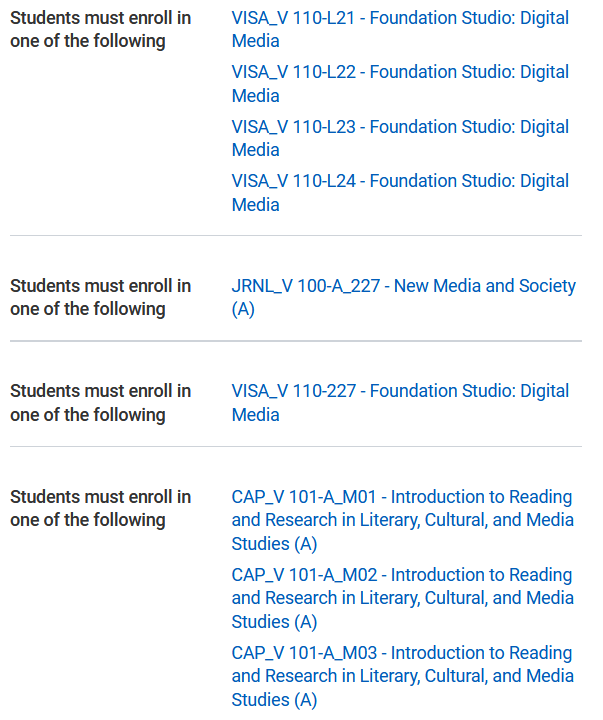This screenshot has width=603, height=720.
Task: Click enrollment label beside VISA_V 110-L21 group
Action: (101, 29)
